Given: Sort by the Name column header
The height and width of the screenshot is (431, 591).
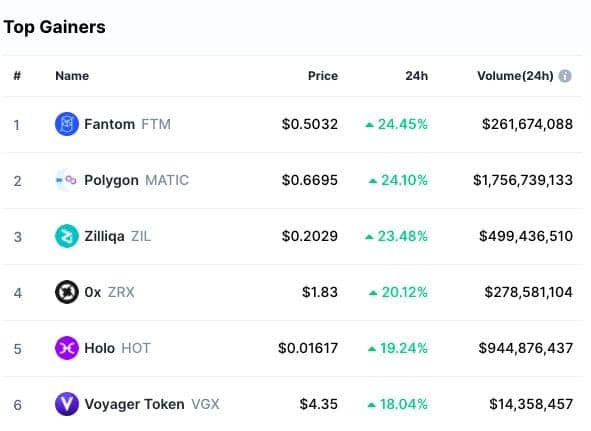Looking at the screenshot, I should tap(72, 76).
